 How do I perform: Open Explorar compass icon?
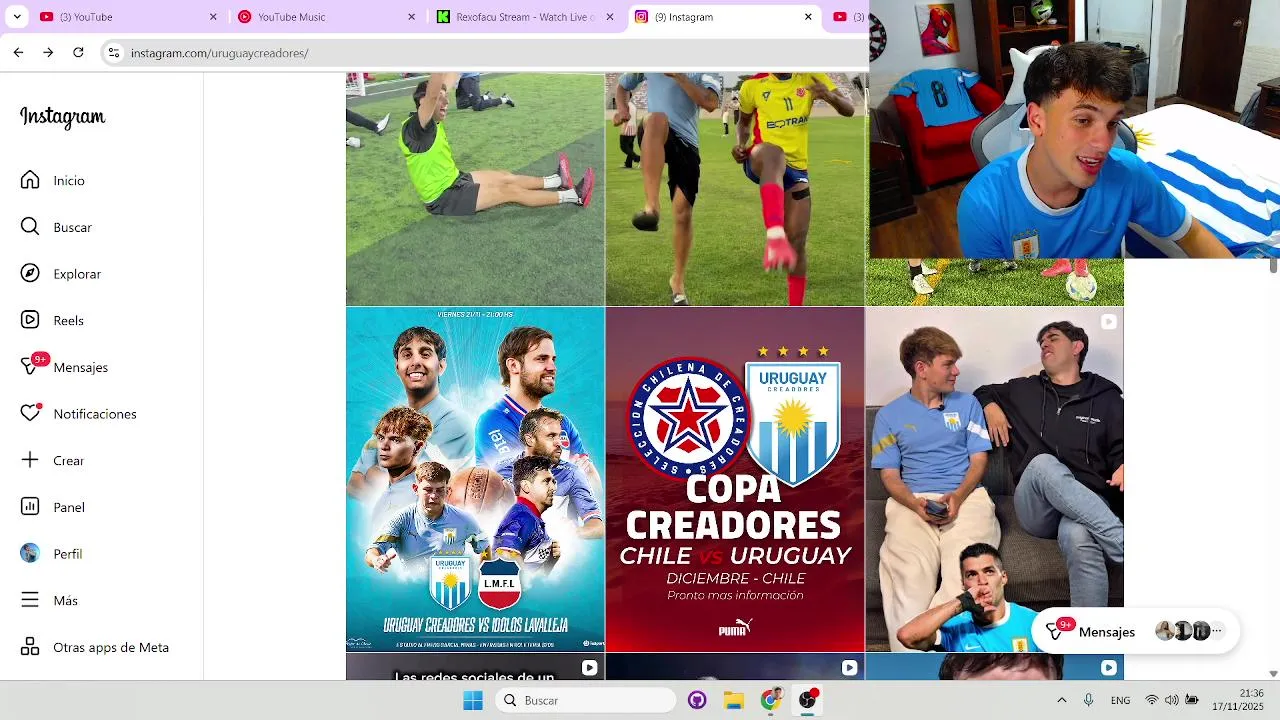click(30, 273)
